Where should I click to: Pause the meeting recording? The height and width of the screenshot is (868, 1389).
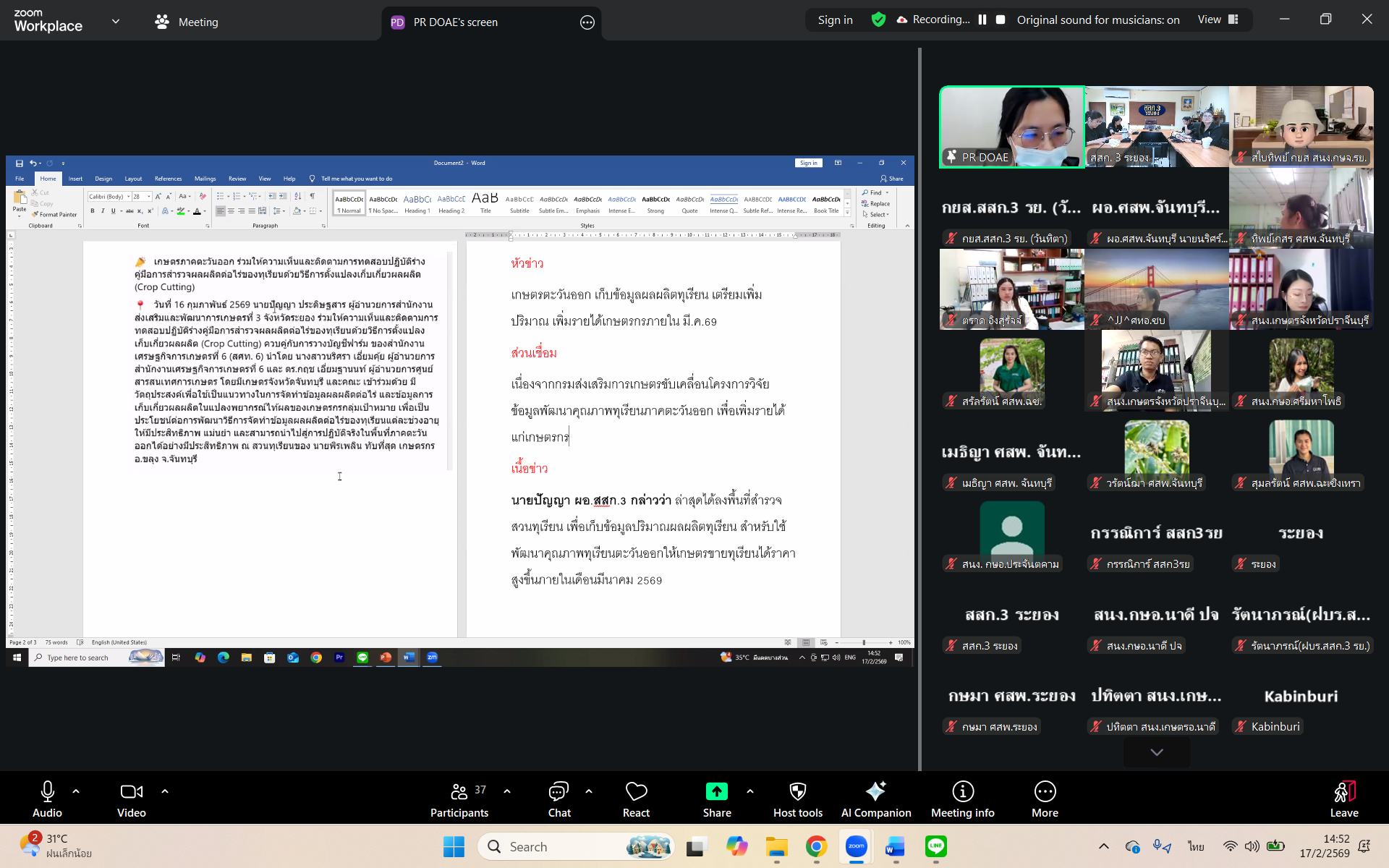[x=982, y=20]
